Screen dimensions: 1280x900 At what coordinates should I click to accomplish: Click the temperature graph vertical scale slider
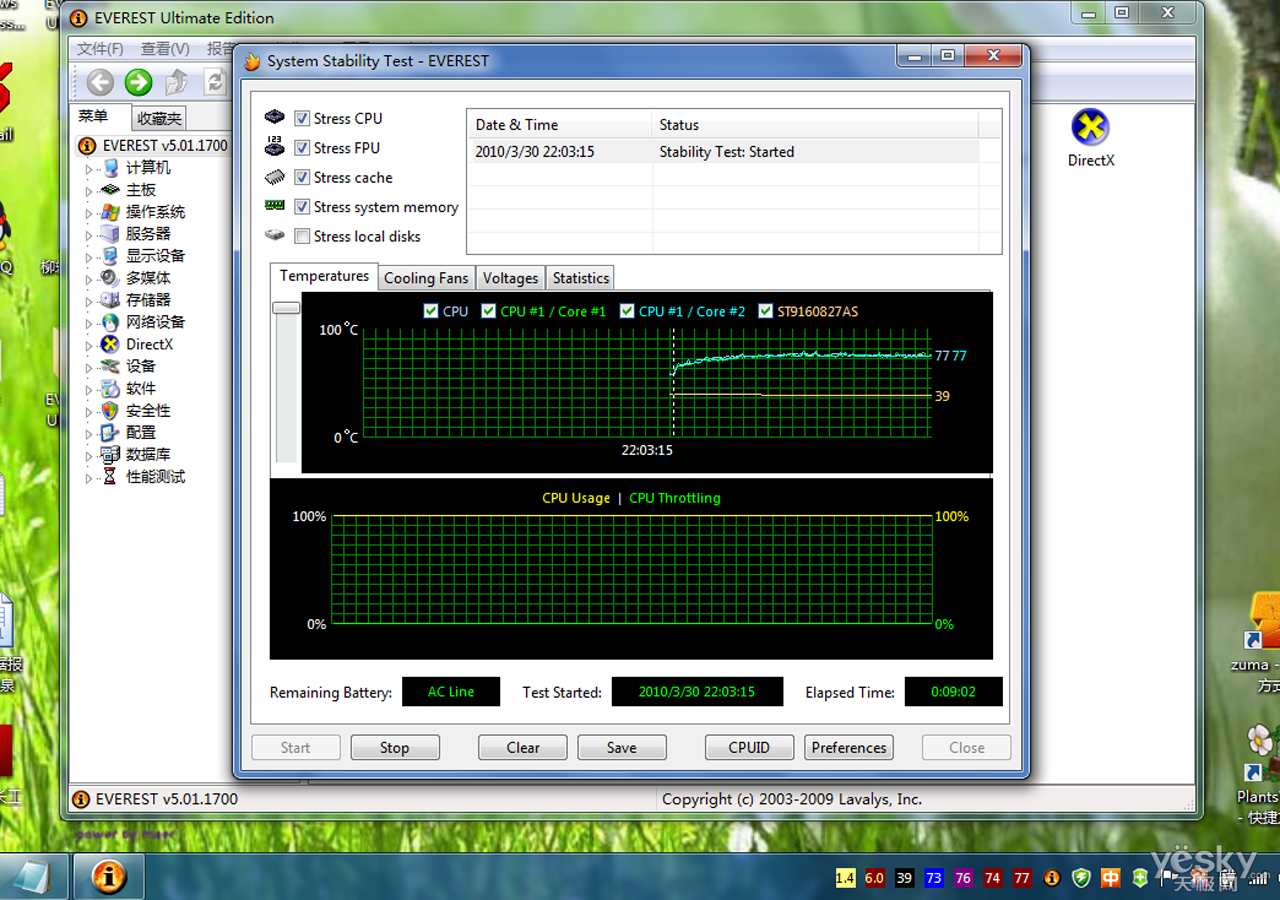[x=286, y=308]
